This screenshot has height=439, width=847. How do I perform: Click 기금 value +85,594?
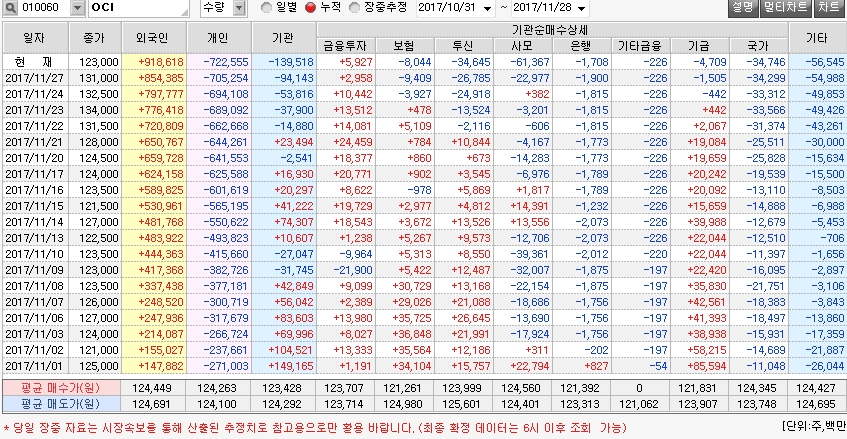coord(707,366)
